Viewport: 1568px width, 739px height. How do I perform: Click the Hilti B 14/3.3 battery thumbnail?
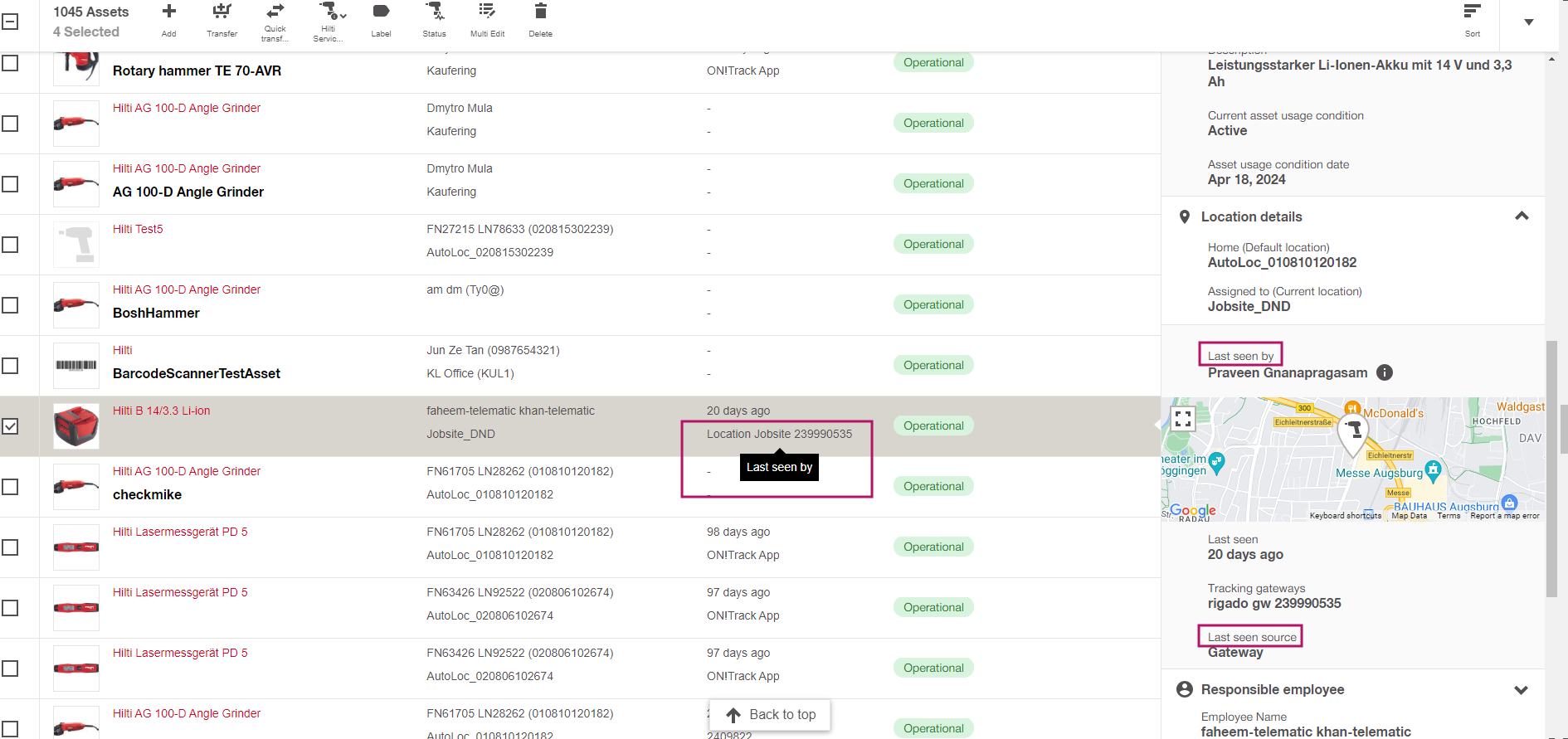click(76, 426)
